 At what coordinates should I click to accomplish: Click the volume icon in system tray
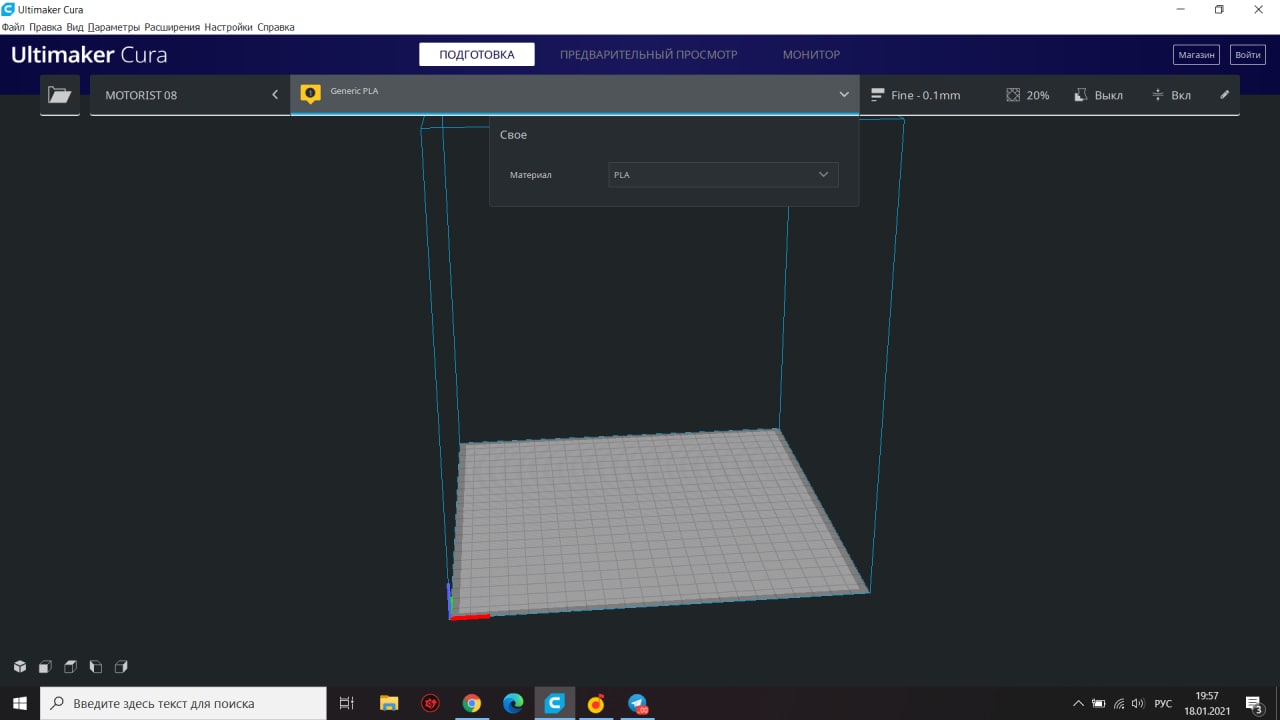(x=1138, y=704)
